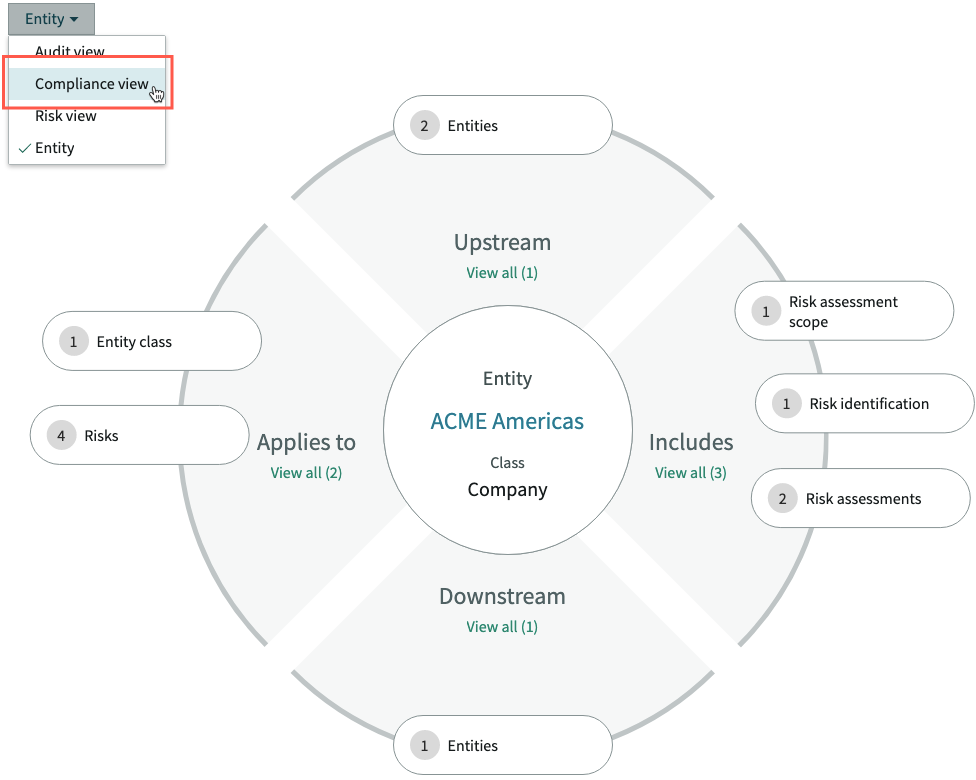The width and height of the screenshot is (976, 780).
Task: Click the Company class value
Action: pos(507,490)
